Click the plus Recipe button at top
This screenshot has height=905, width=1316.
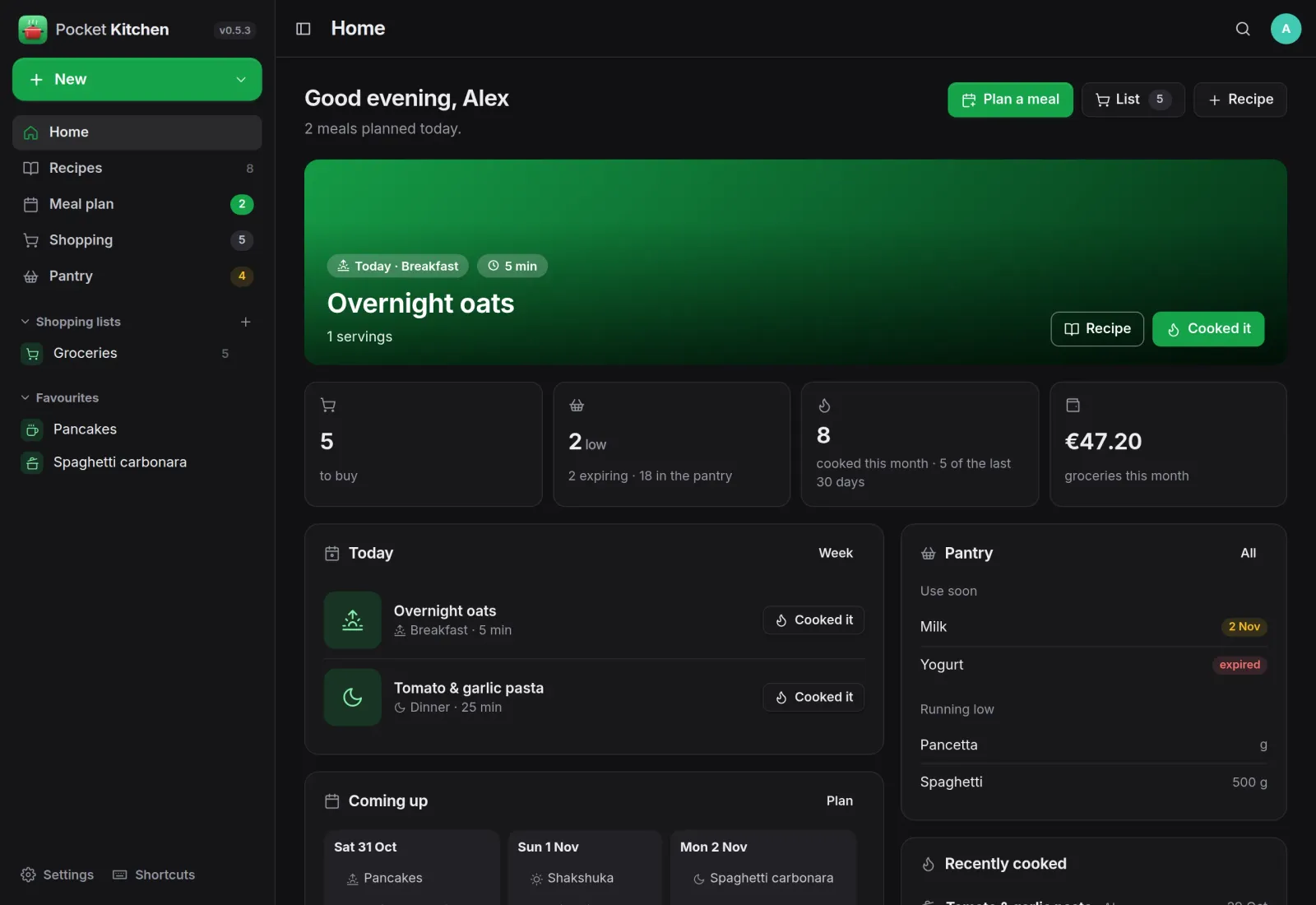click(x=1240, y=100)
